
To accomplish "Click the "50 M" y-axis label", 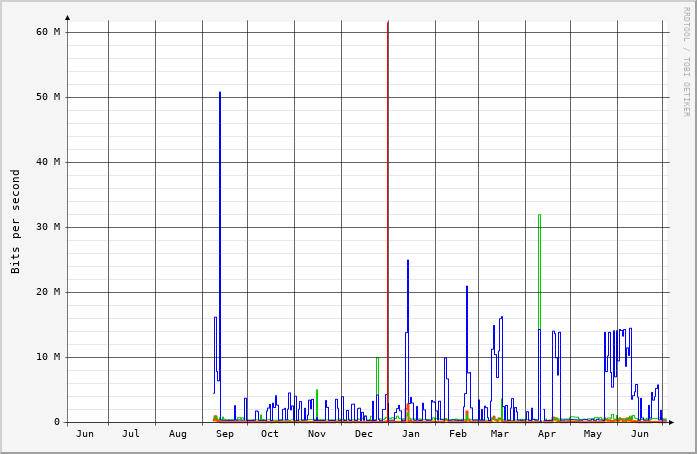I will 48,97.
